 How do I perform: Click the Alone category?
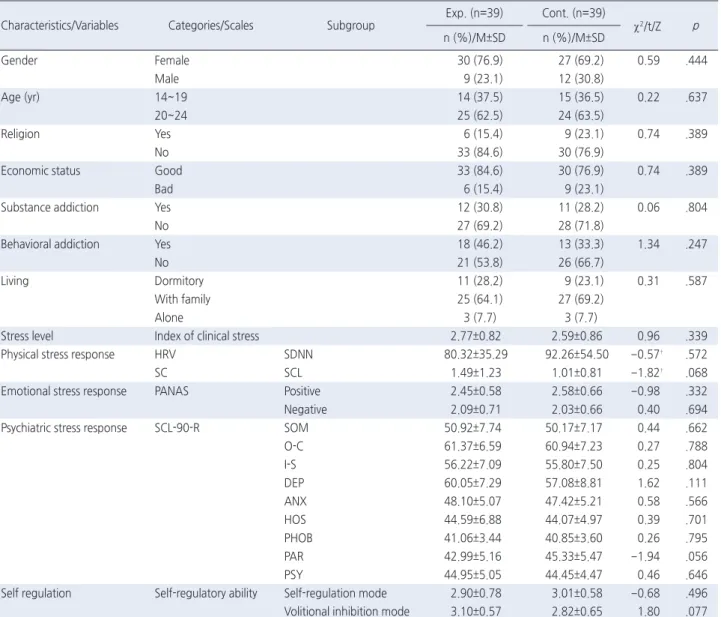[169, 318]
